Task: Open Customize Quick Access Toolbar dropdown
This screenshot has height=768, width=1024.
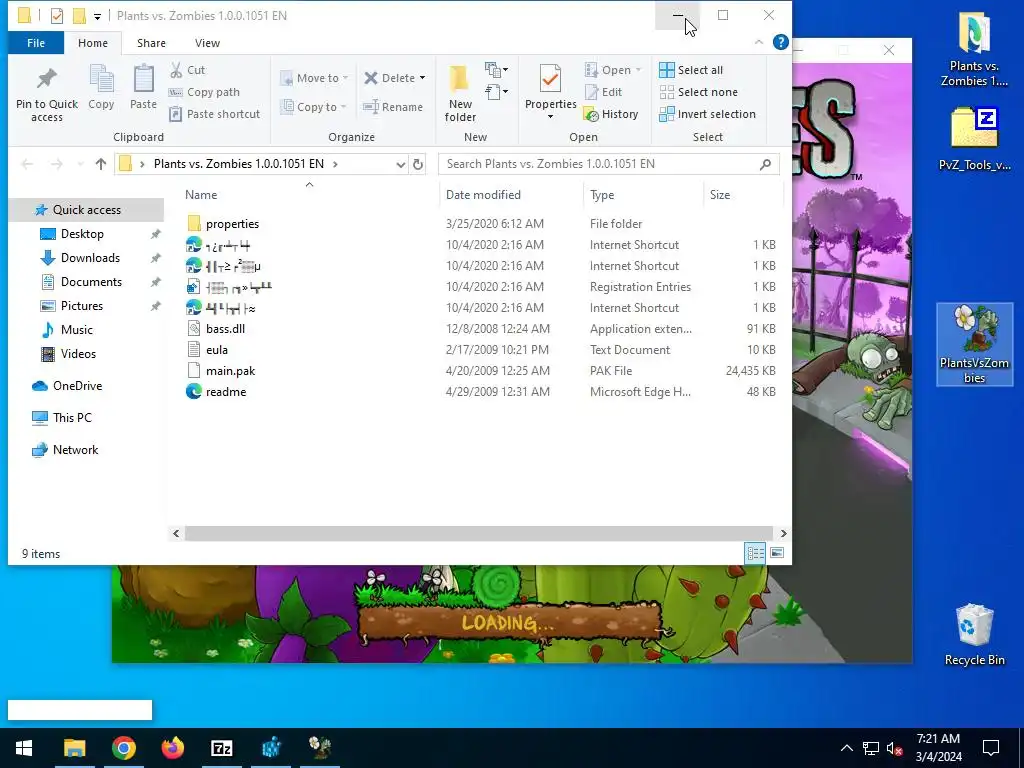Action: 97,16
